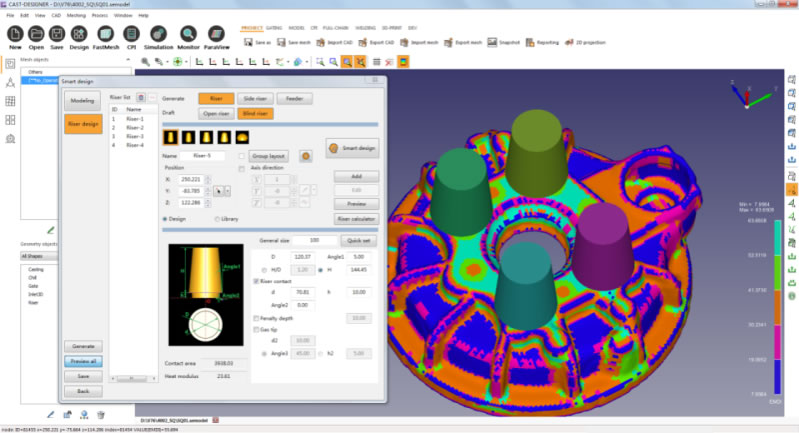Select the Design radio button
The height and width of the screenshot is (433, 799).
[165, 219]
